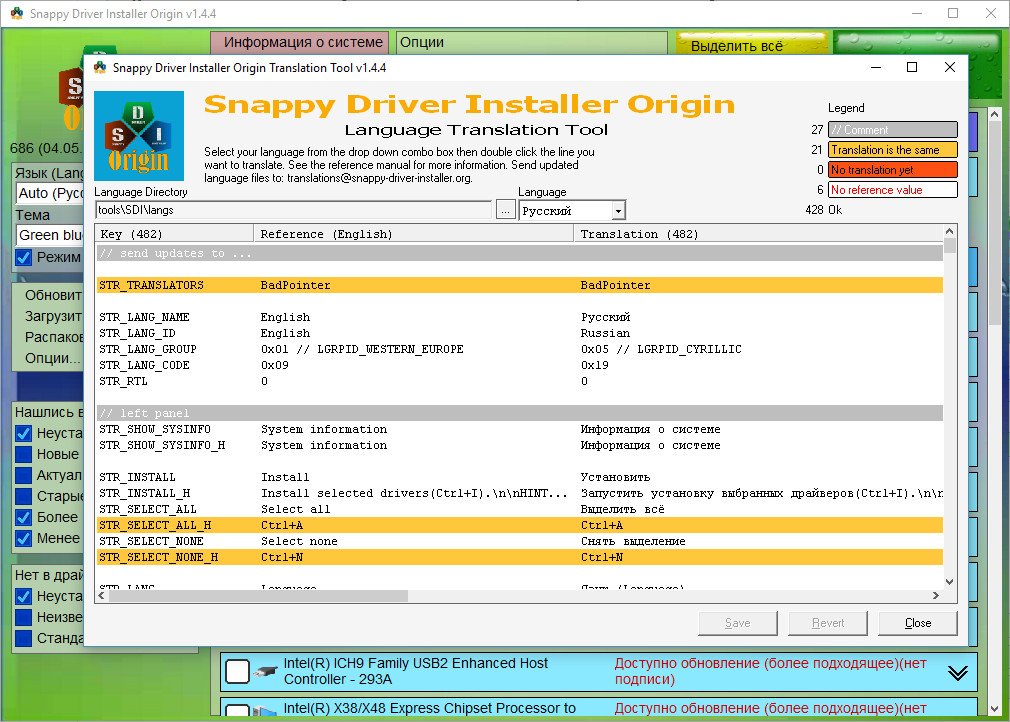Image resolution: width=1010 pixels, height=722 pixels.
Task: Select the highlighted STR_SELECT_ALL_H row key
Action: 155,526
